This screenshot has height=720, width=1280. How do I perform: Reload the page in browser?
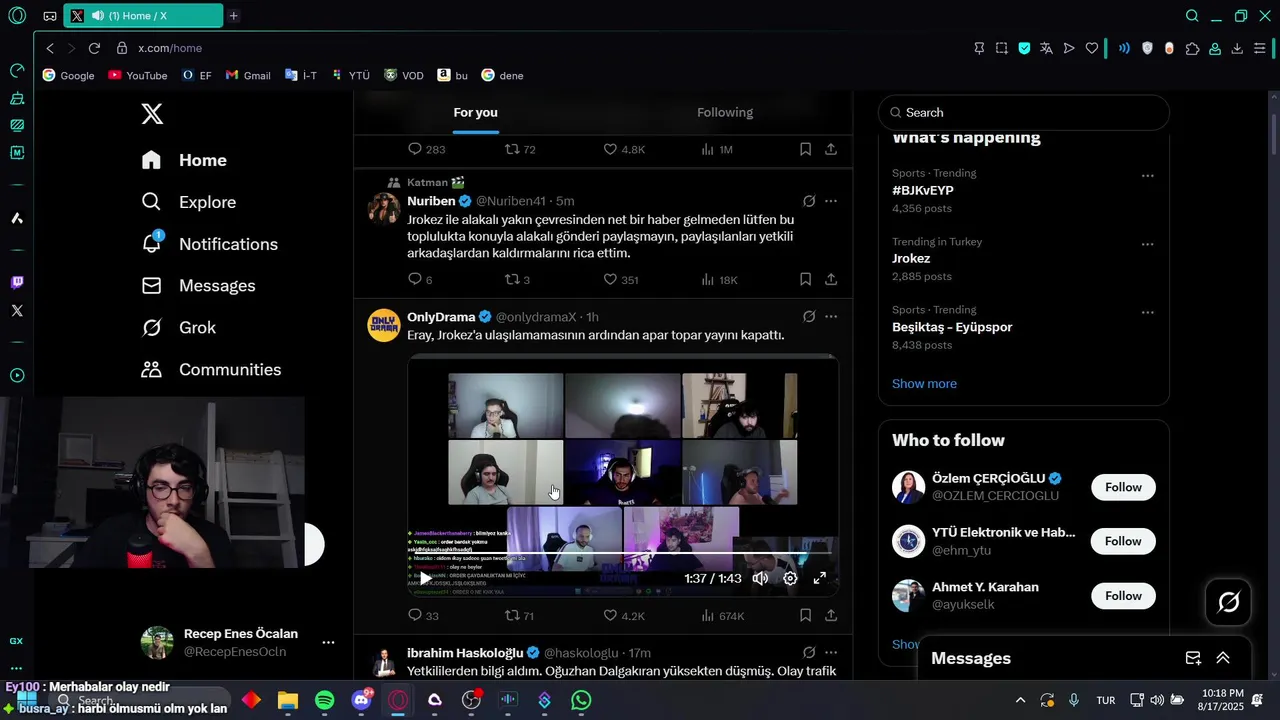tap(94, 48)
